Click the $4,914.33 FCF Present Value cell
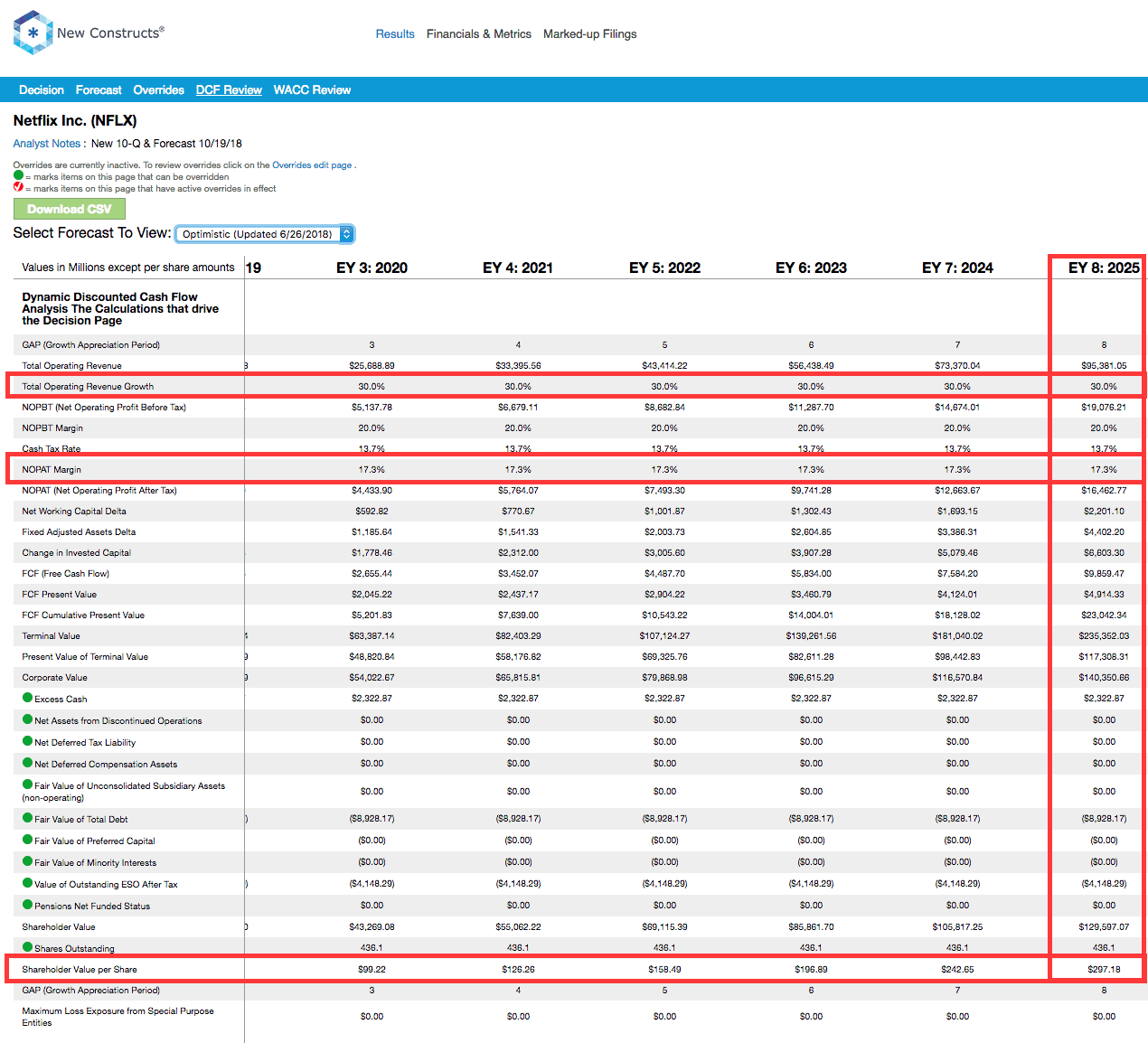 point(1104,594)
